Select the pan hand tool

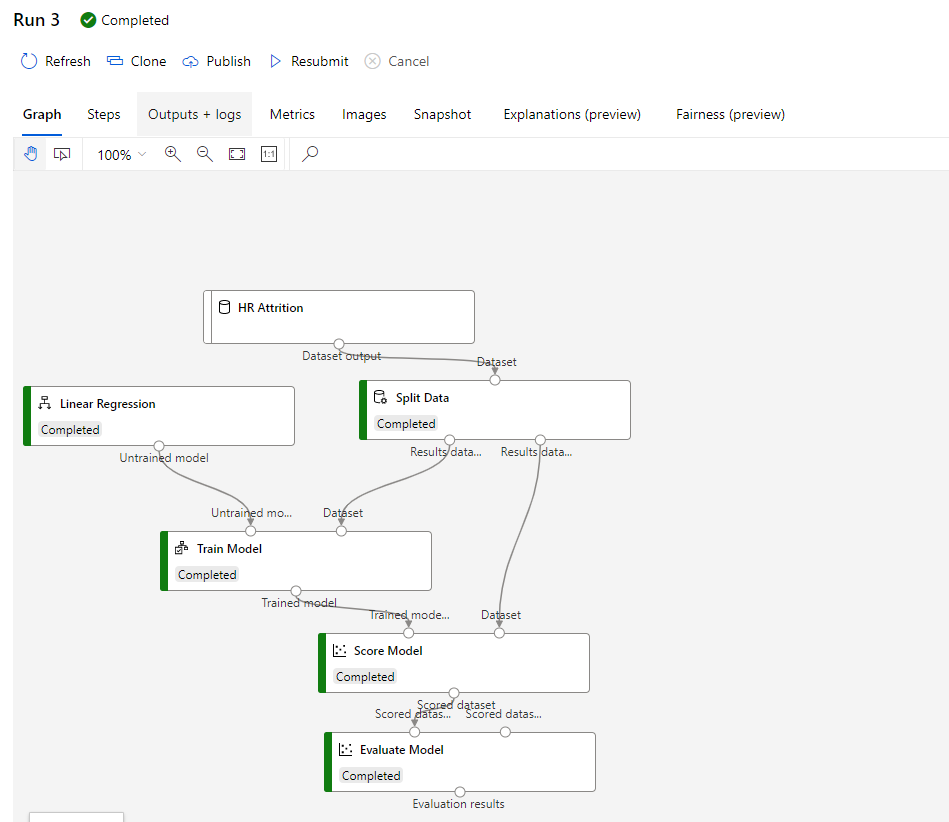[30, 154]
